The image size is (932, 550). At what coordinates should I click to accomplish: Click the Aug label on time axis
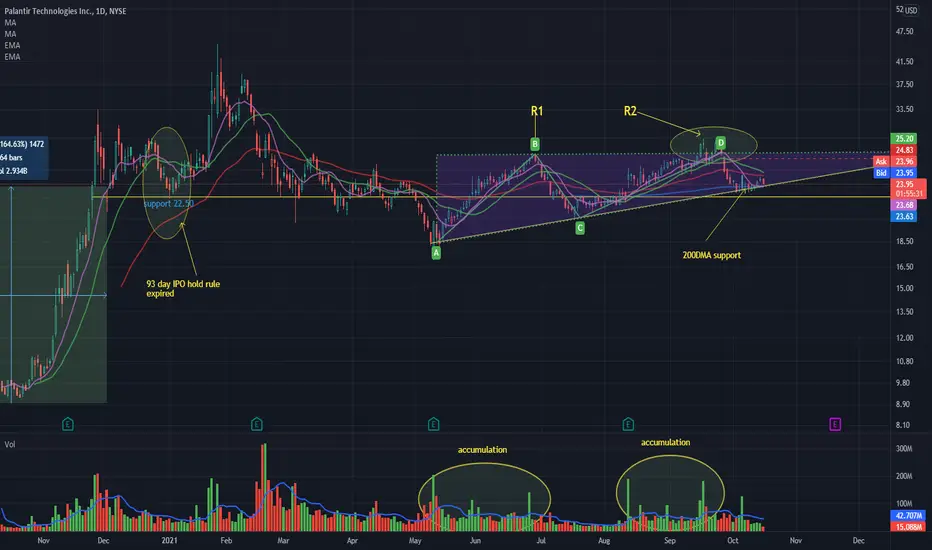[x=604, y=540]
